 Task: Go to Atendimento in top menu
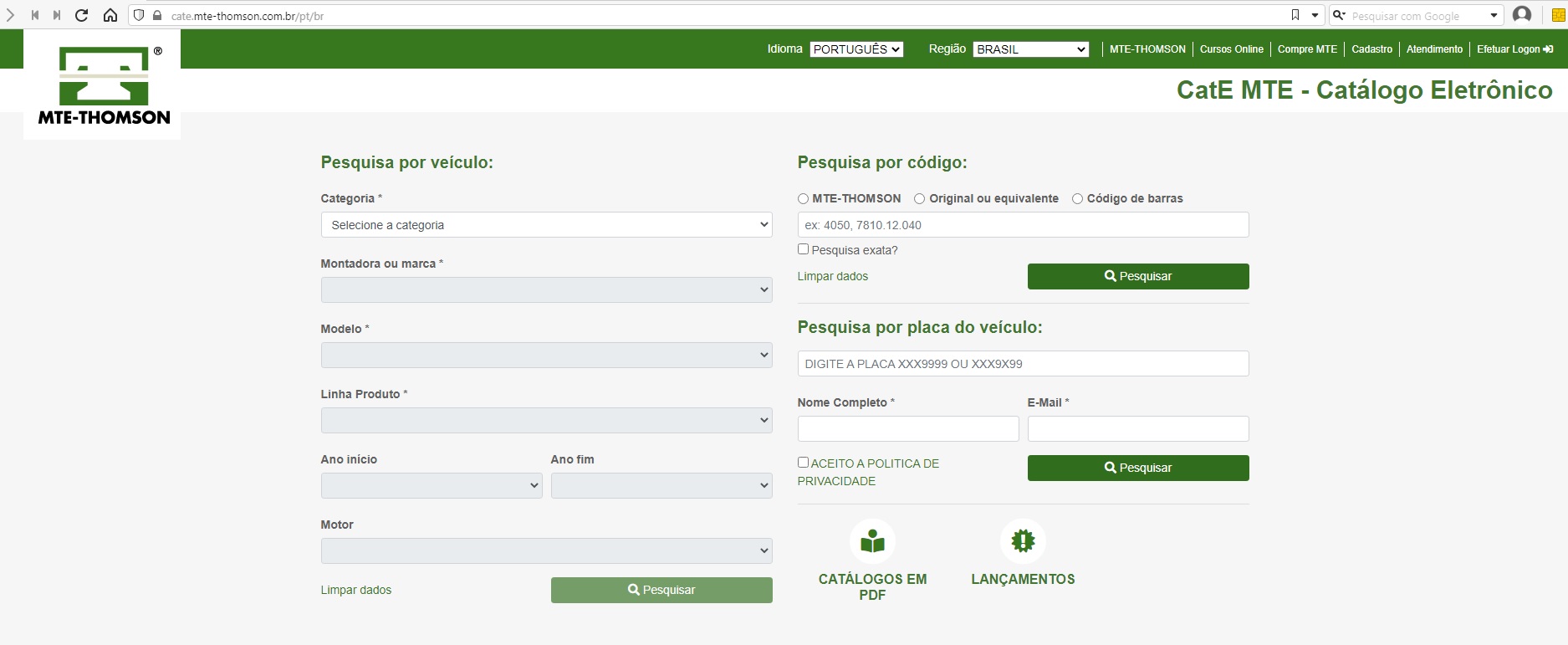coord(1434,49)
